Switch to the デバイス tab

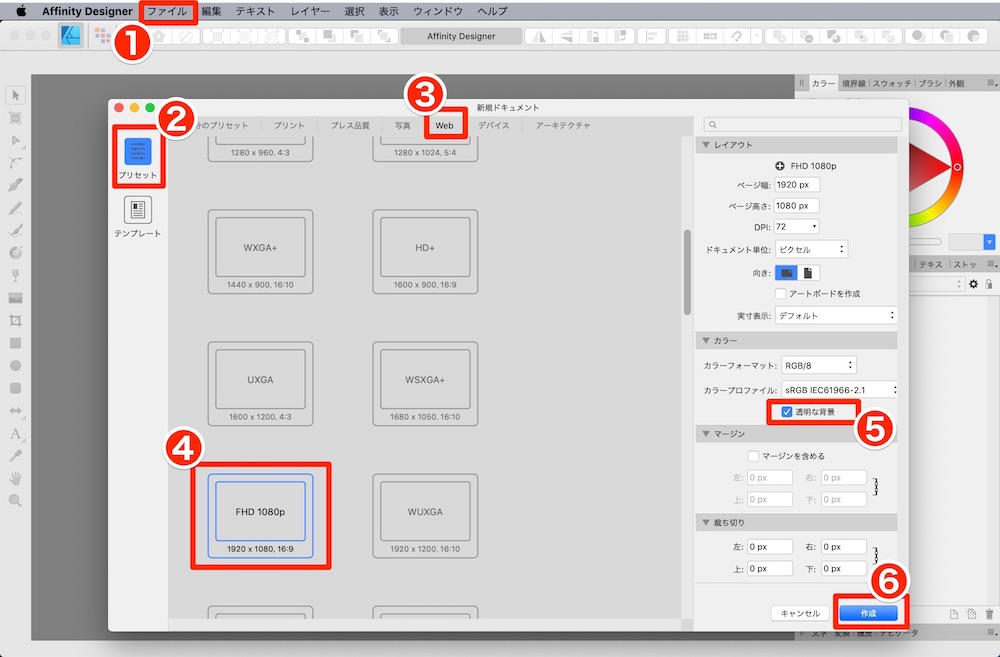coord(494,126)
